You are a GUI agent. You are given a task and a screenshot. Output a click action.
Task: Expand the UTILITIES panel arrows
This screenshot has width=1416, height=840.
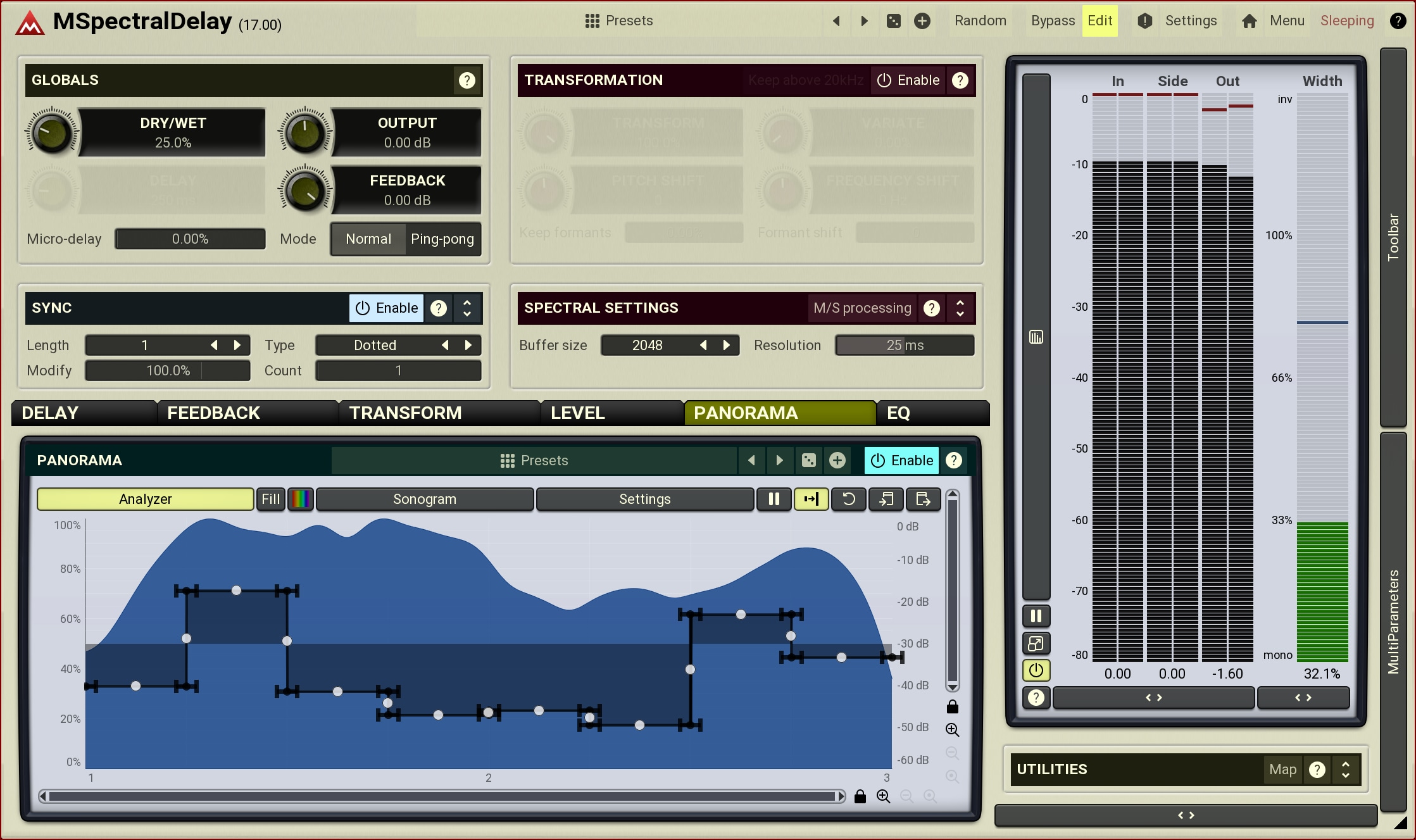click(x=1346, y=770)
